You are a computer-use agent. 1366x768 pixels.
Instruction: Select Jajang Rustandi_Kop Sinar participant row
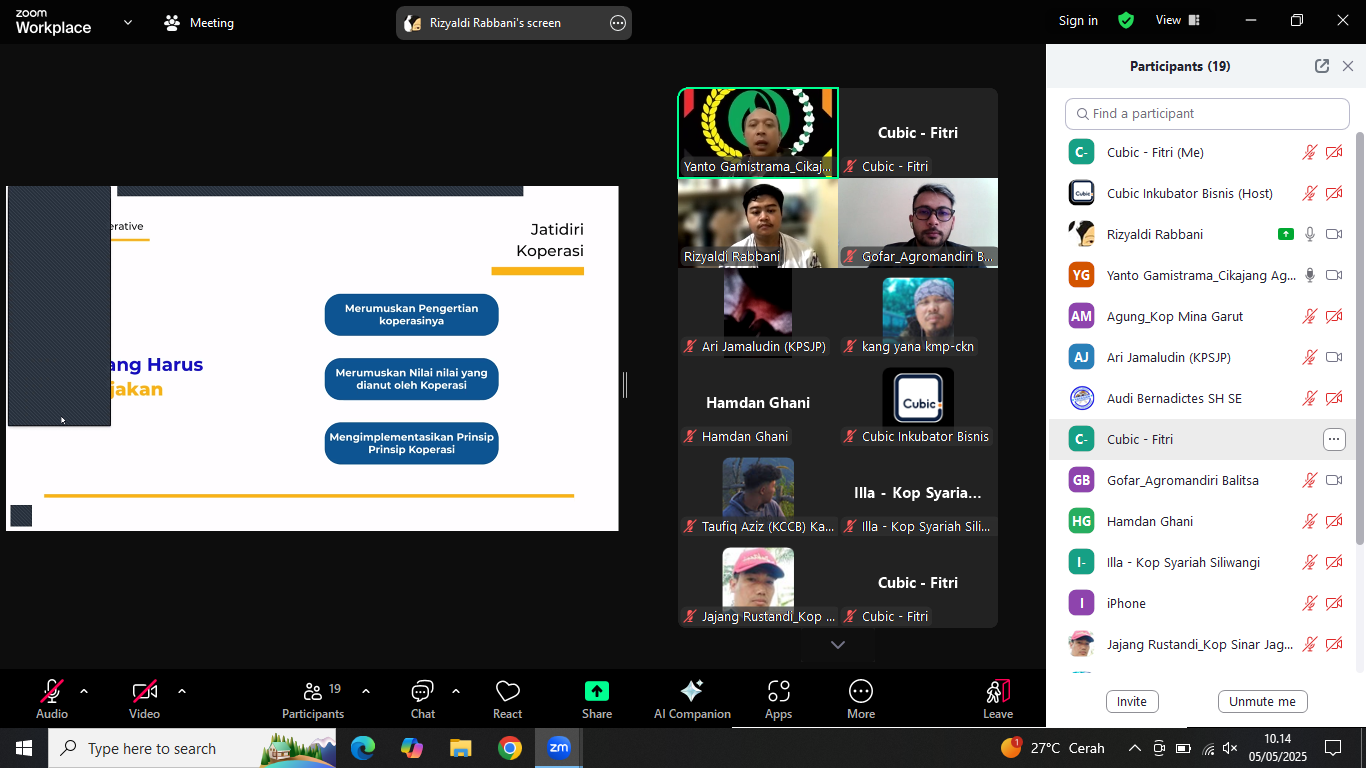(x=1202, y=644)
